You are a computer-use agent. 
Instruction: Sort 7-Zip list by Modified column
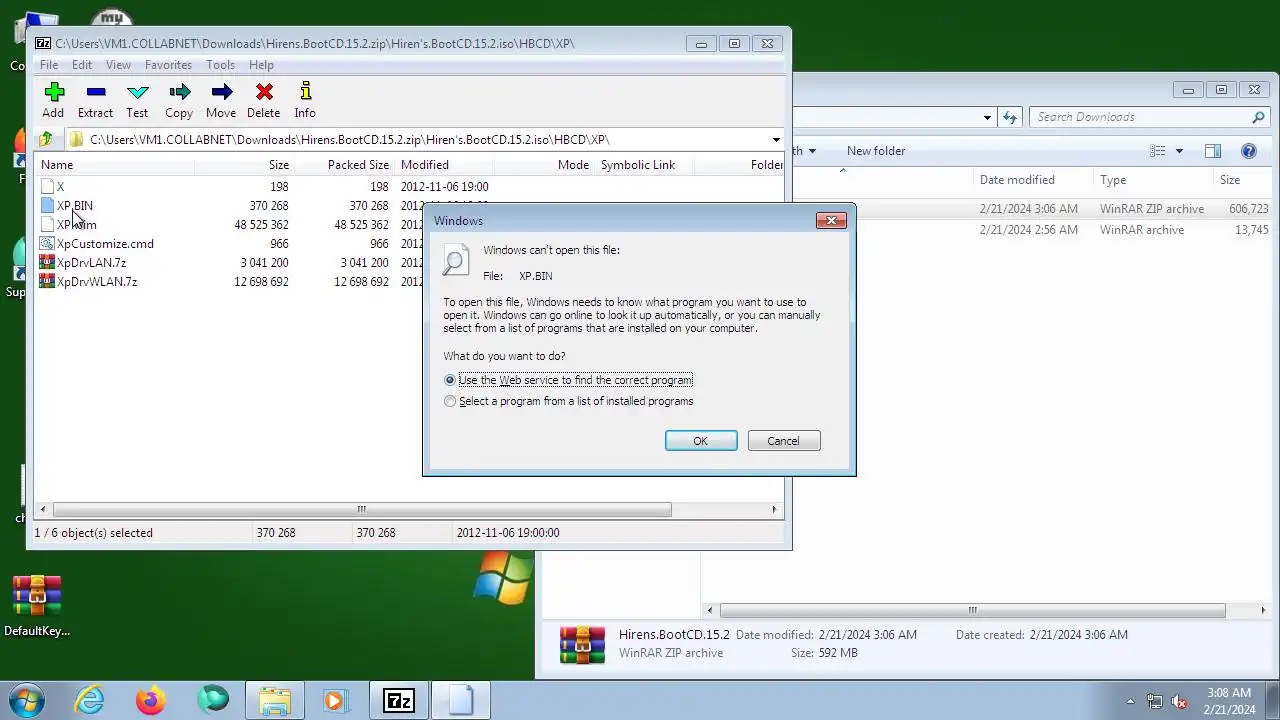[445, 165]
